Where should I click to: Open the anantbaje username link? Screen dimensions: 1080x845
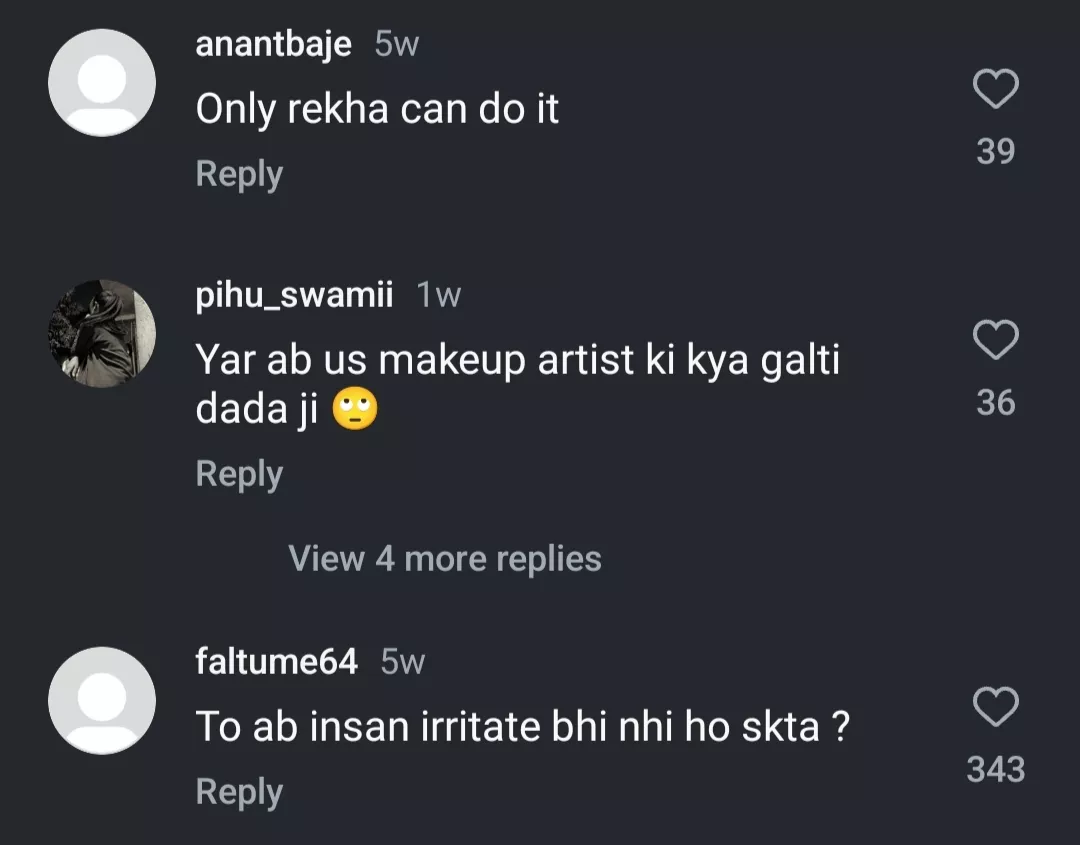coord(273,45)
